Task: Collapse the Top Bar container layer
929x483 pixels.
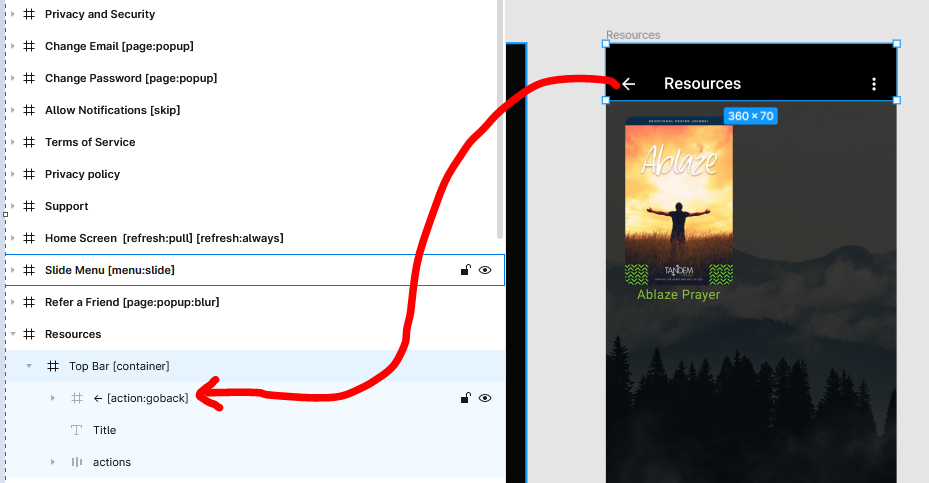Action: pos(29,366)
